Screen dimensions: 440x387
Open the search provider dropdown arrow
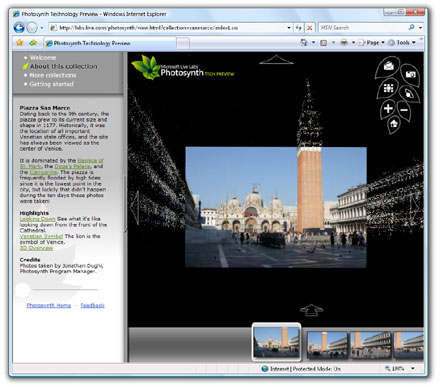(420, 28)
